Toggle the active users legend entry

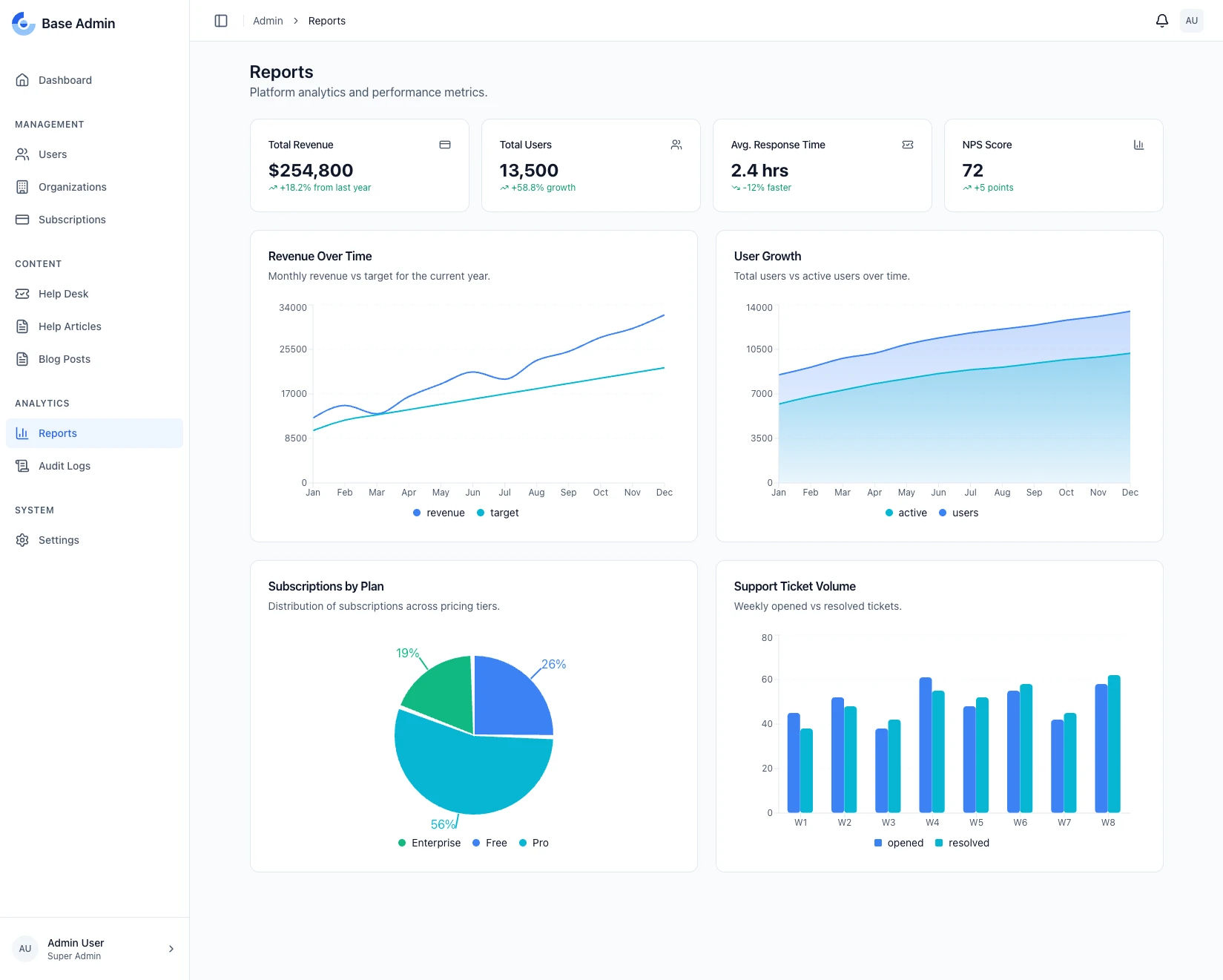tap(905, 513)
